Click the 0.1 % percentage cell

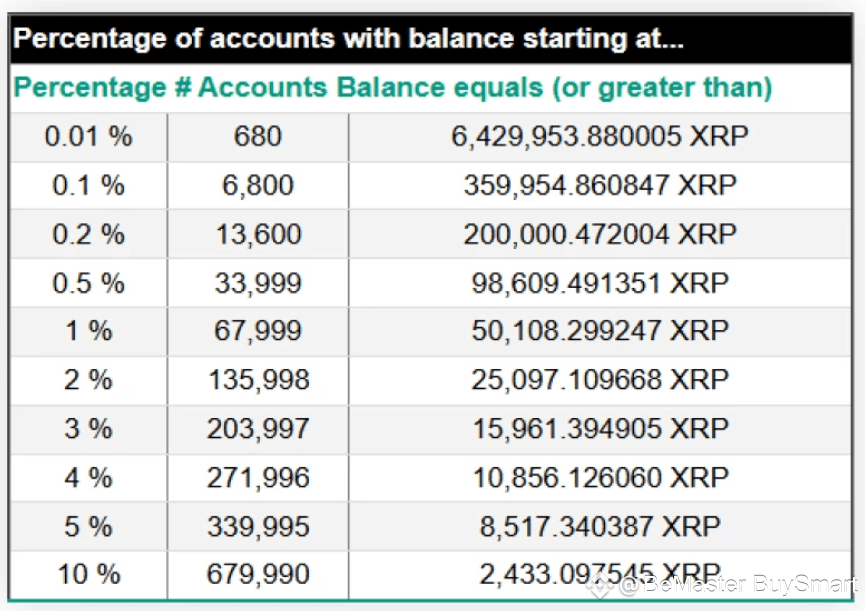pos(88,185)
